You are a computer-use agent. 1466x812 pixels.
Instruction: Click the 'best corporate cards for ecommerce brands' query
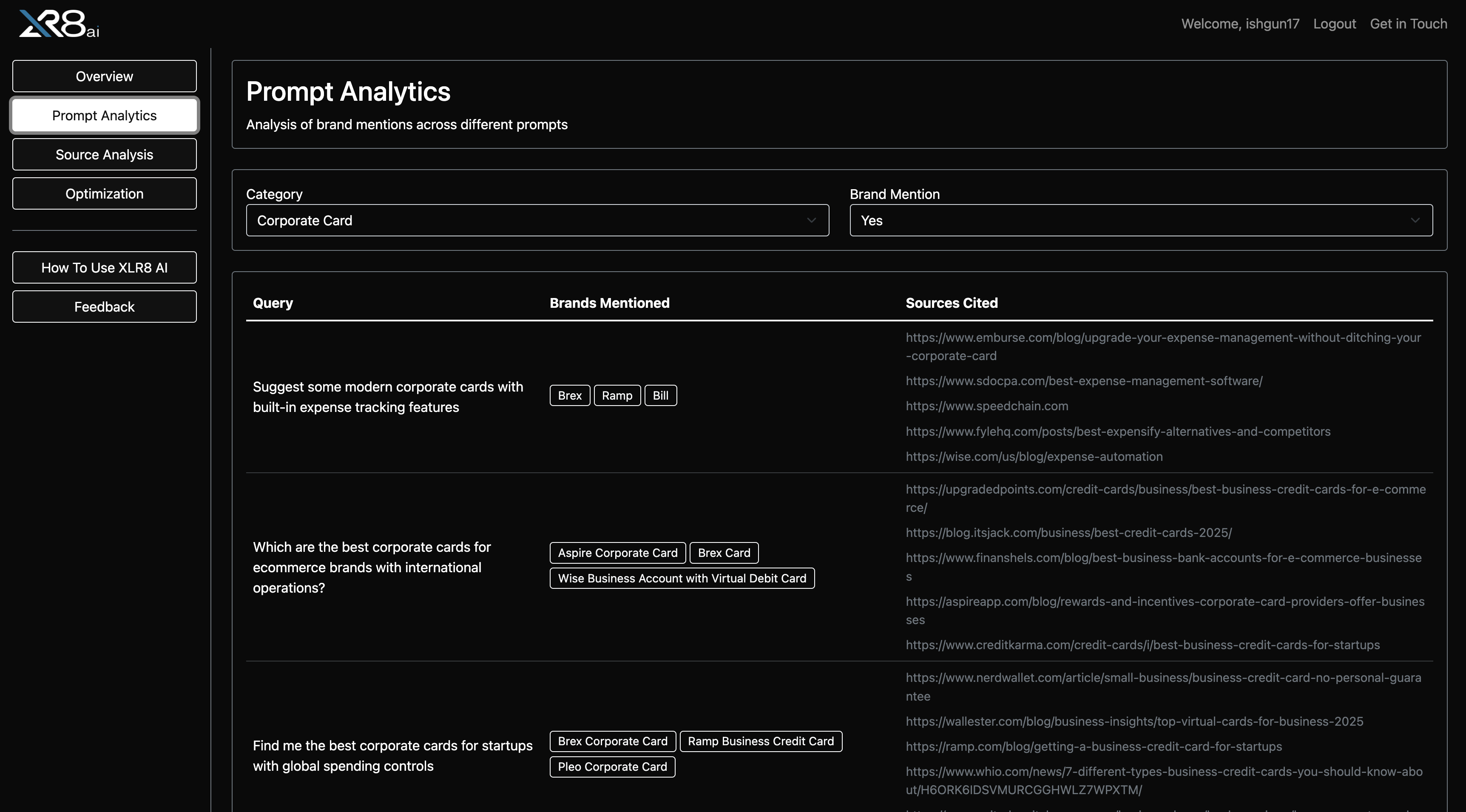click(372, 567)
